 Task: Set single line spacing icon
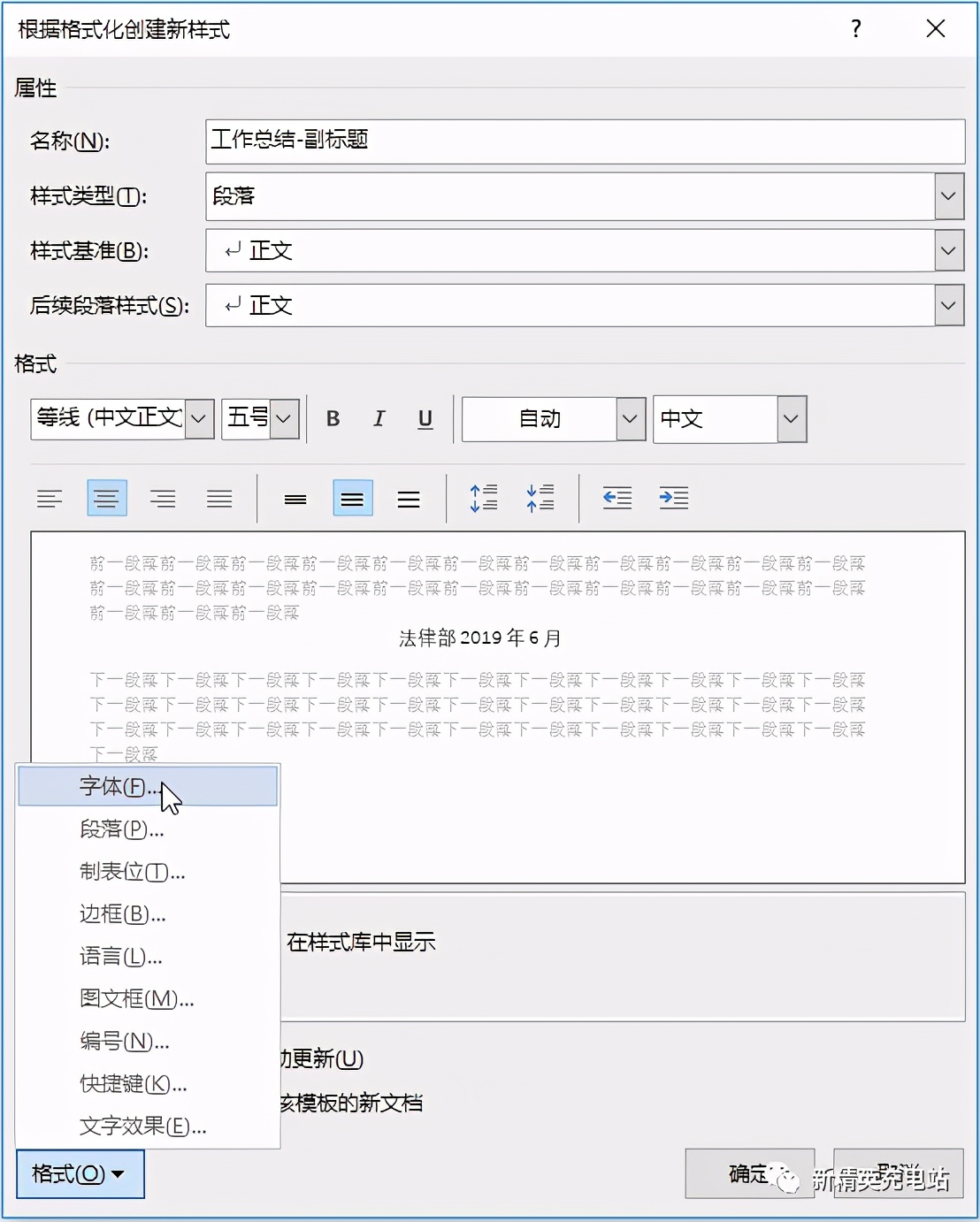295,499
